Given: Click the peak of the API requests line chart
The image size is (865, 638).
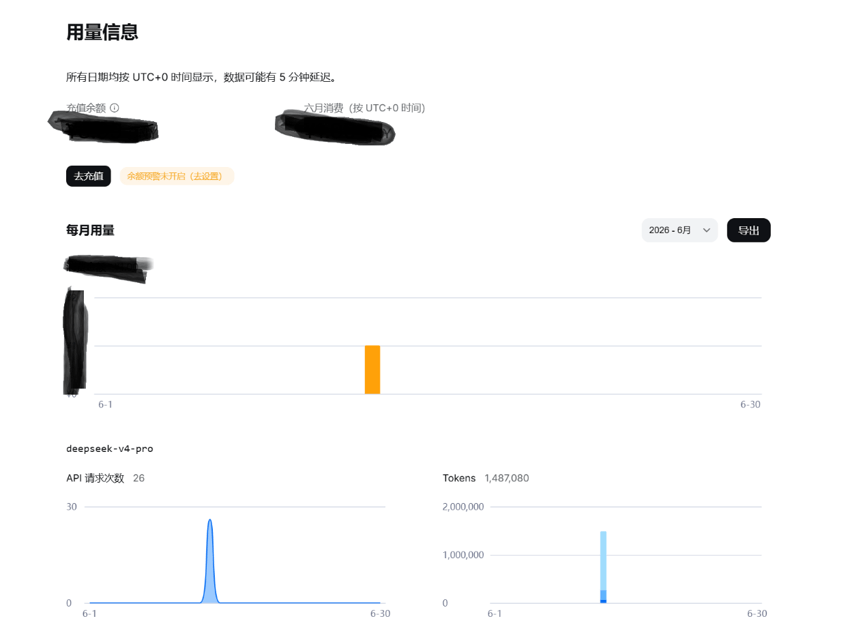Looking at the screenshot, I should (210, 521).
